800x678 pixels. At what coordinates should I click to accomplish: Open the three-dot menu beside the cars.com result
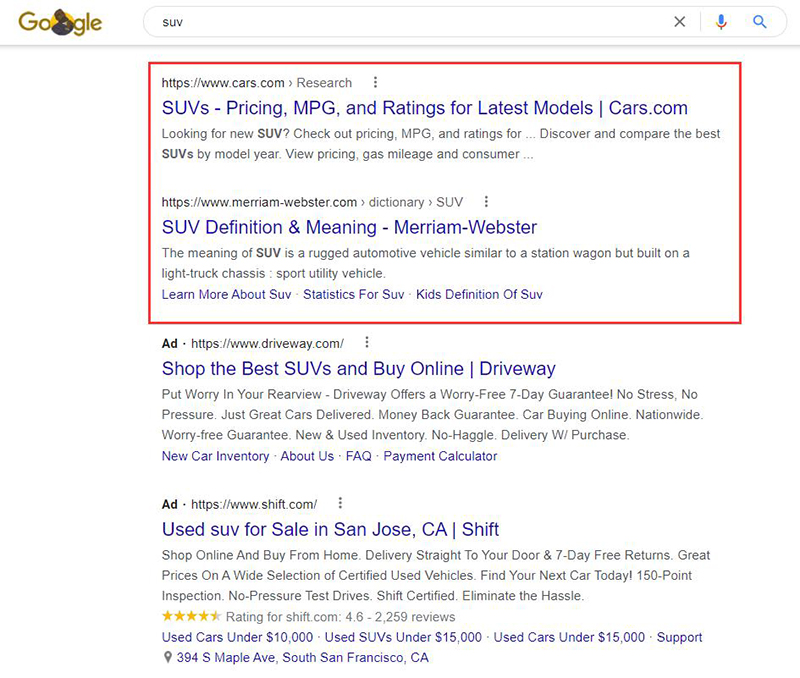pos(376,82)
